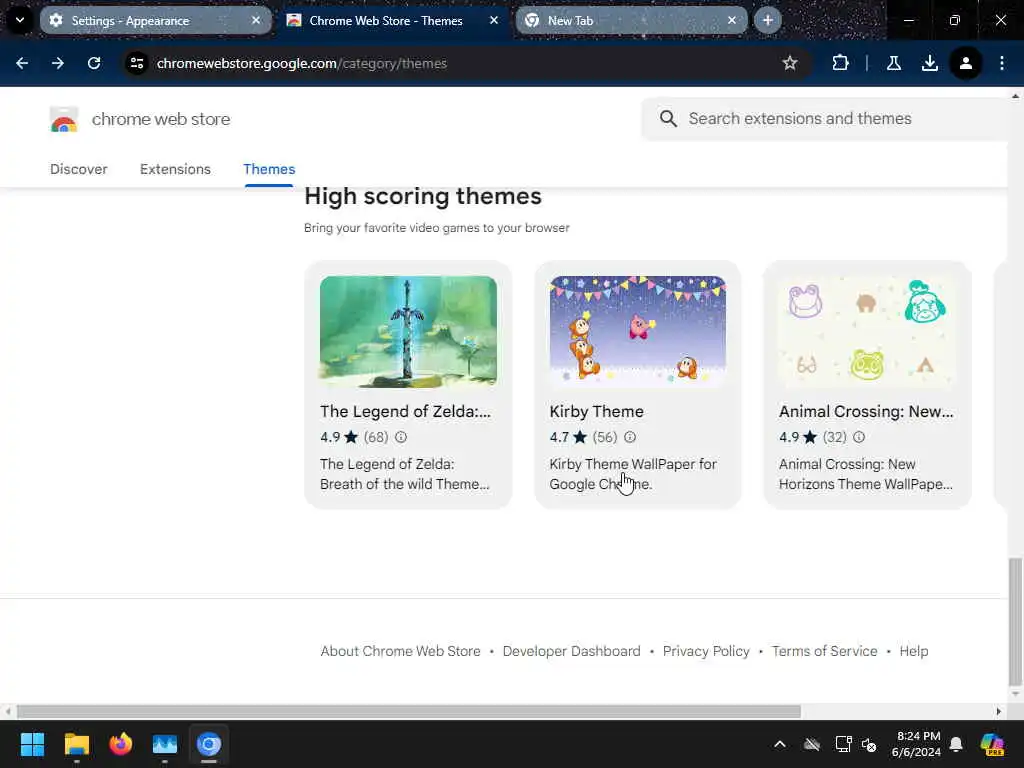Open the Windows Start menu
Image resolution: width=1024 pixels, height=768 pixels.
[32, 744]
